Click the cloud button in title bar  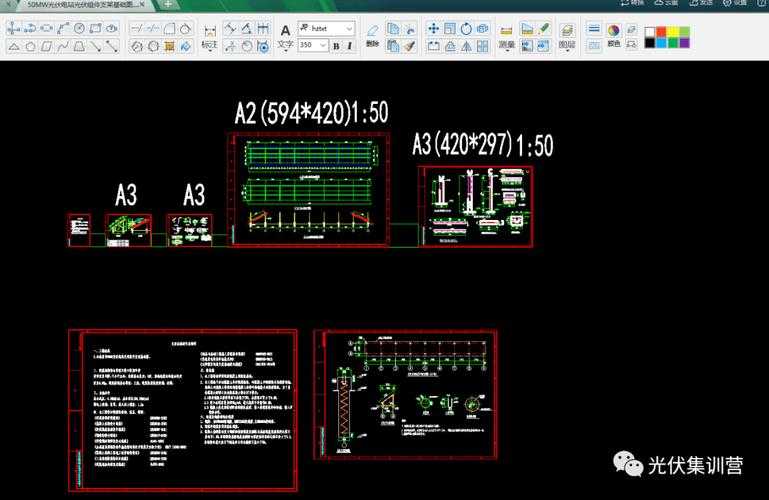coord(666,3)
